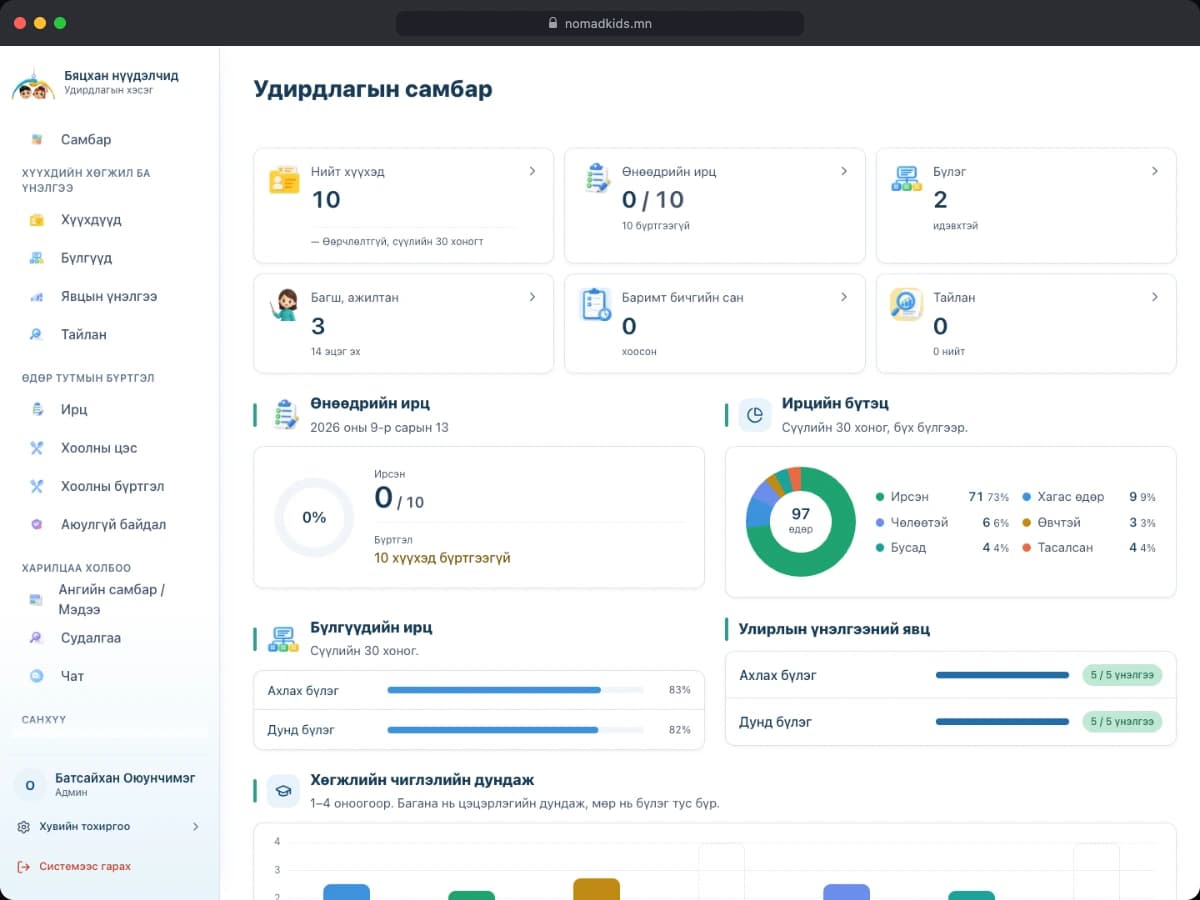Screen dimensions: 1200x900
Task: Go to the Самбар menu item
Action: tap(110, 139)
